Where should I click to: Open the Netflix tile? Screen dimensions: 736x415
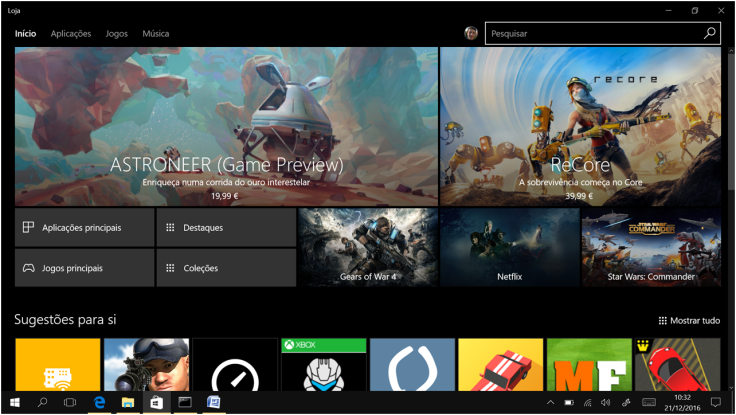click(x=510, y=247)
